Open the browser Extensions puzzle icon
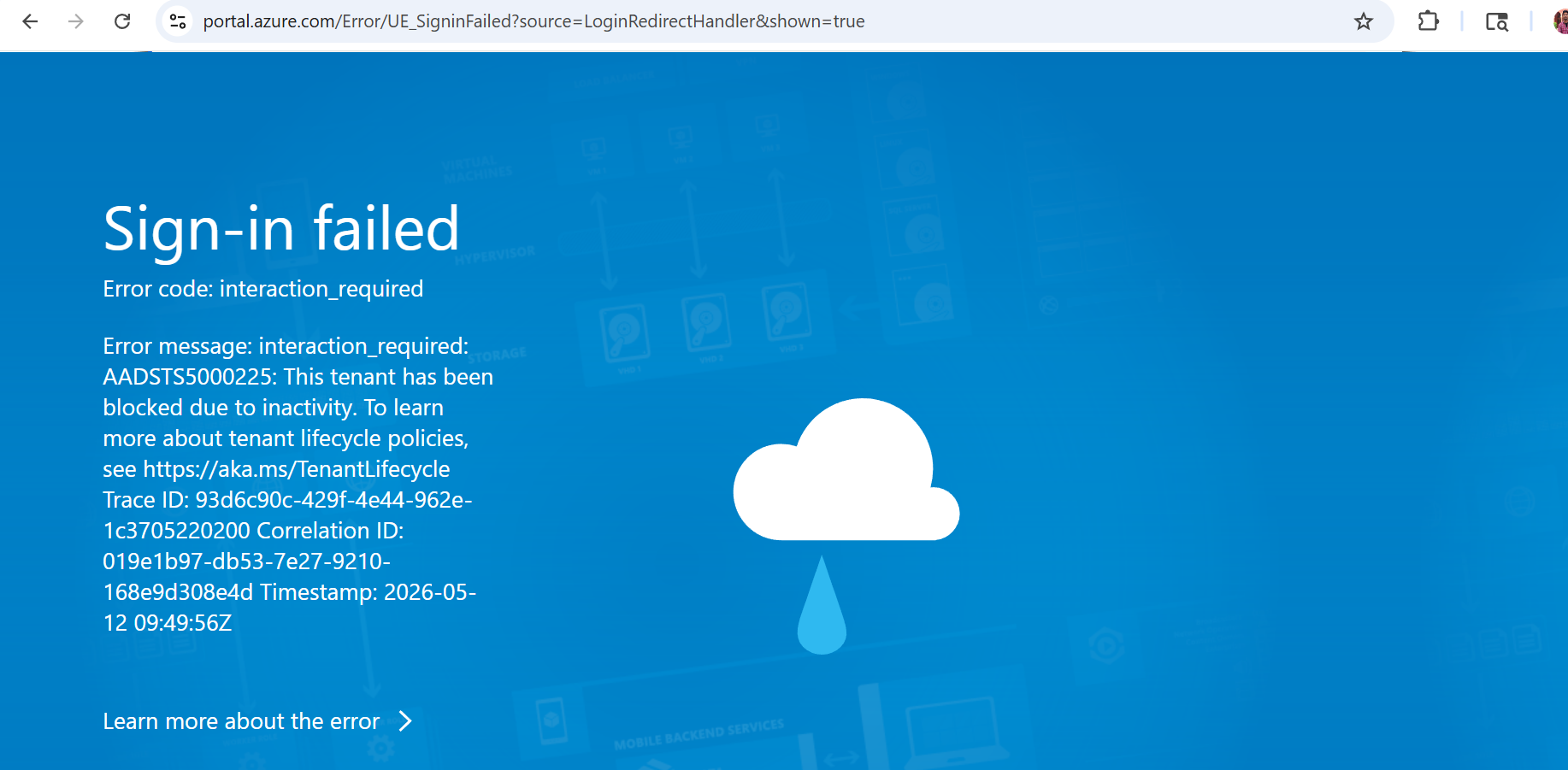Screen dimensions: 1568x770 click(1428, 21)
